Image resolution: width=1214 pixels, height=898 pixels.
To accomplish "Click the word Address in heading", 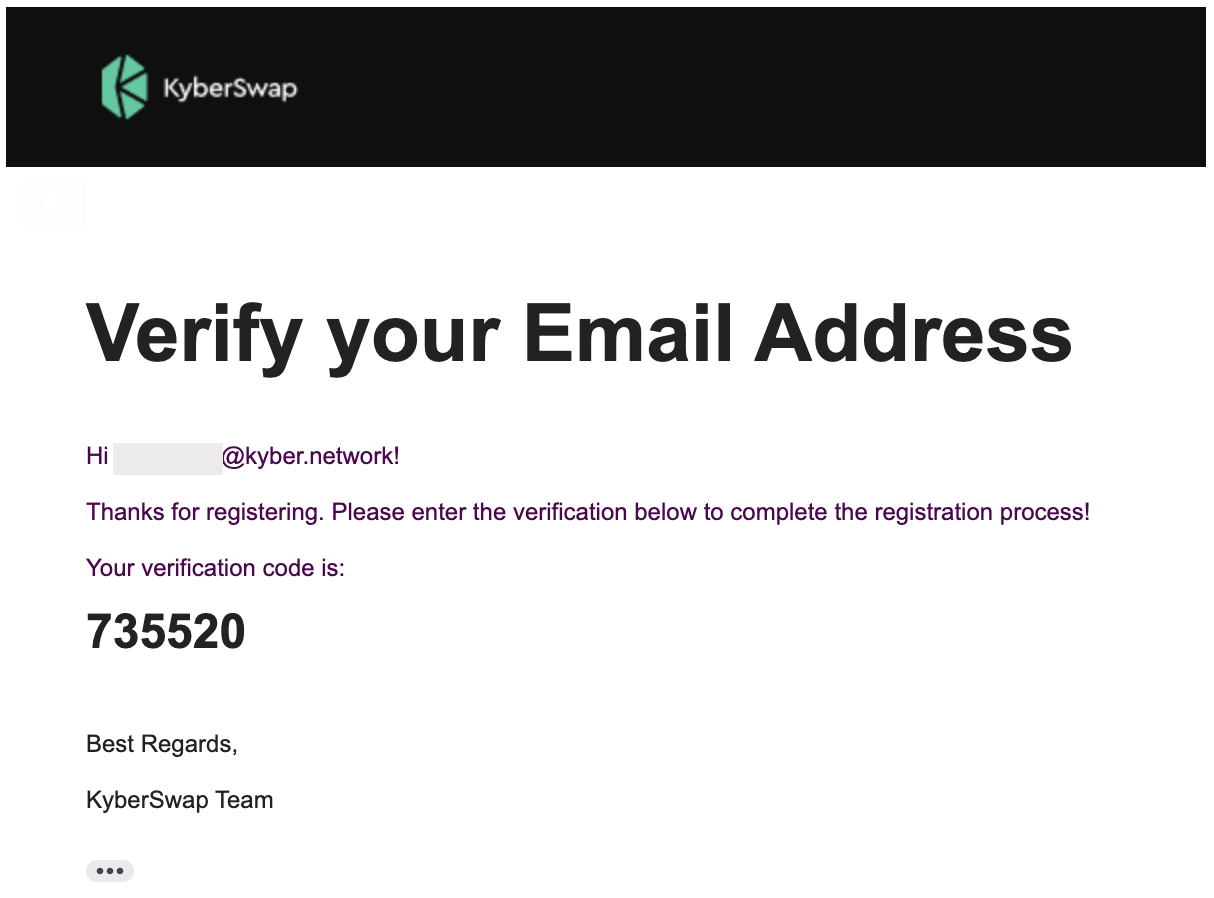I will point(913,334).
